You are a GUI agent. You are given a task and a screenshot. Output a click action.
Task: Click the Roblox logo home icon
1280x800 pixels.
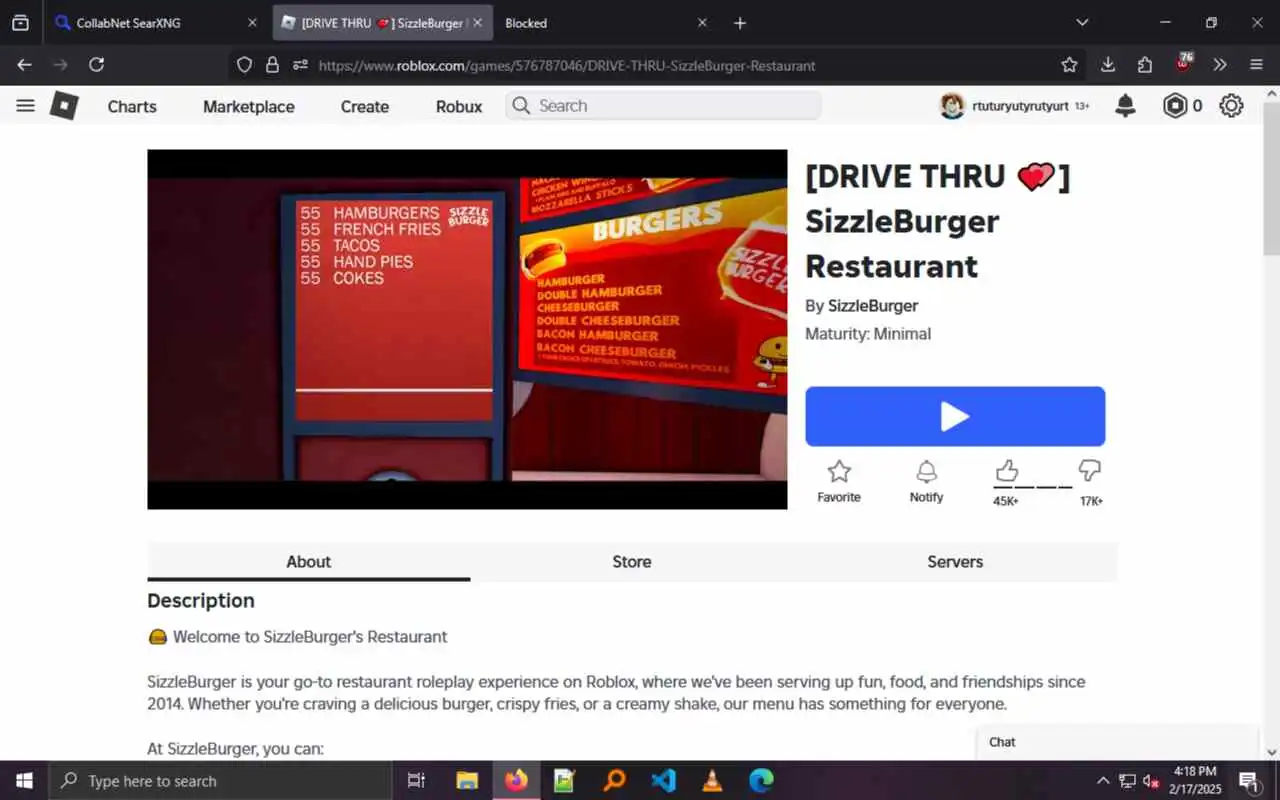(x=64, y=106)
